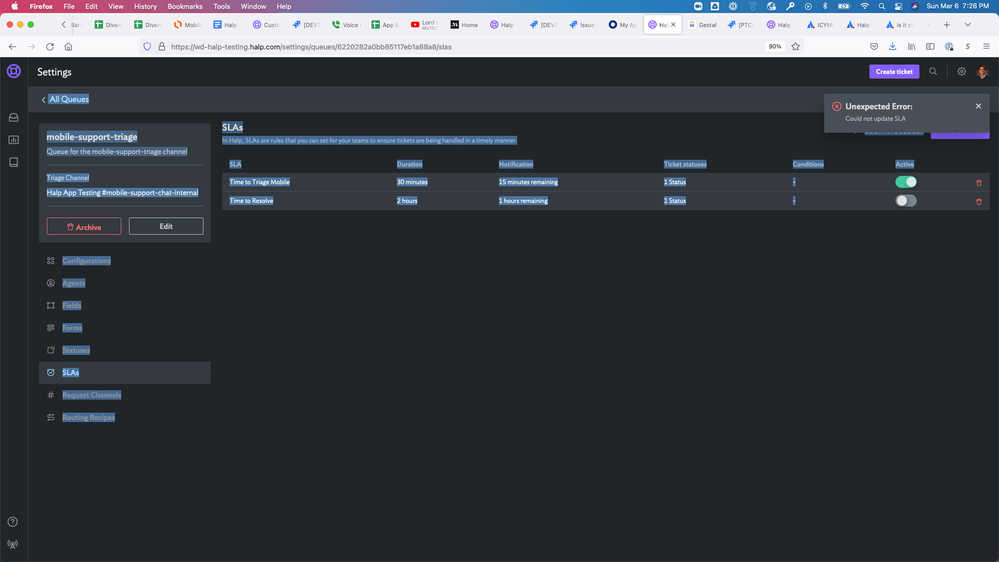Viewport: 999px width, 562px height.
Task: Edit the mobile-support-triage queue
Action: 166,226
